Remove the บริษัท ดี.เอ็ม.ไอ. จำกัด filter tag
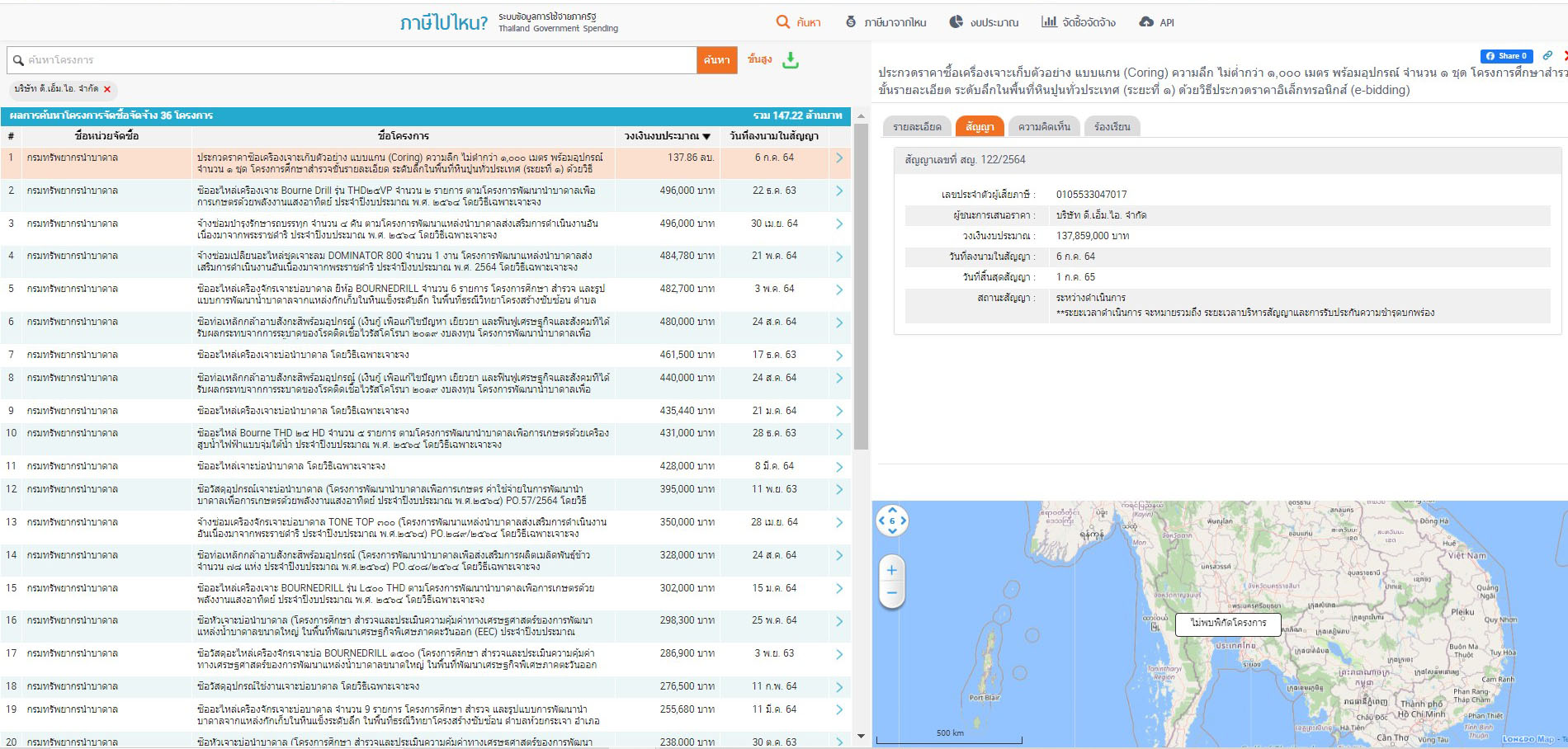 (x=107, y=89)
